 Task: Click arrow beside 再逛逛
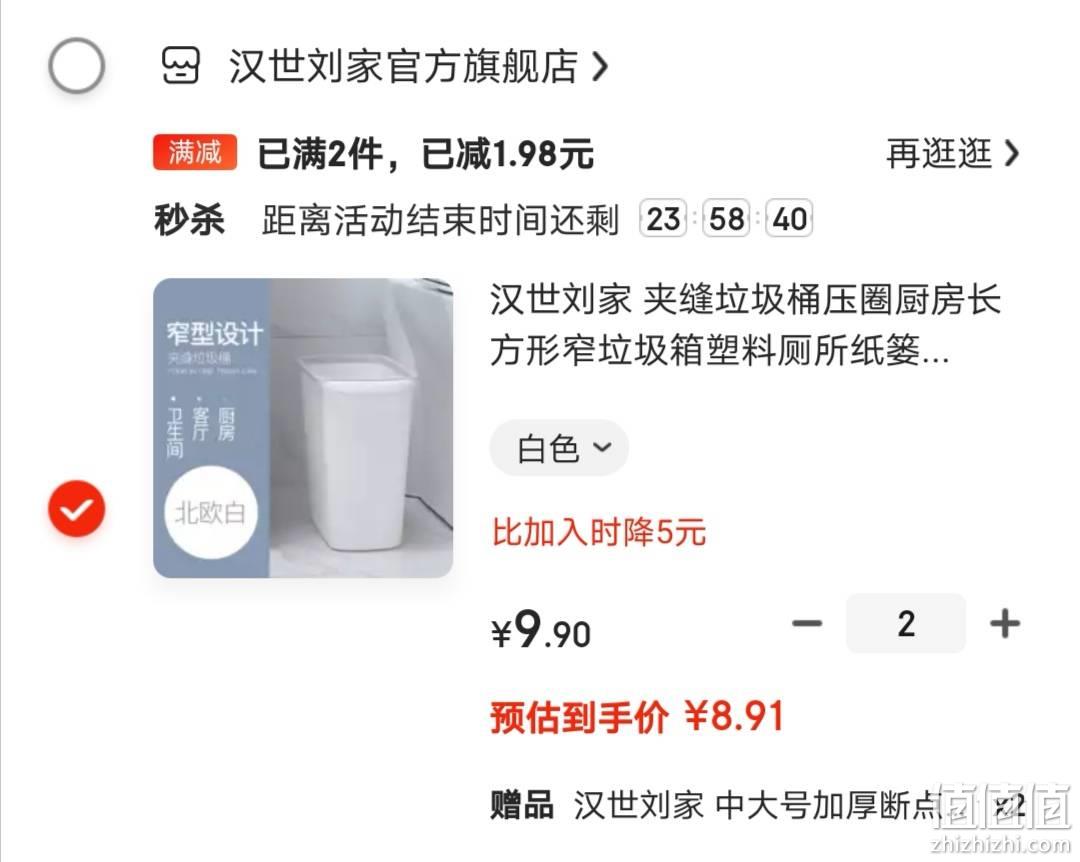click(x=1011, y=154)
